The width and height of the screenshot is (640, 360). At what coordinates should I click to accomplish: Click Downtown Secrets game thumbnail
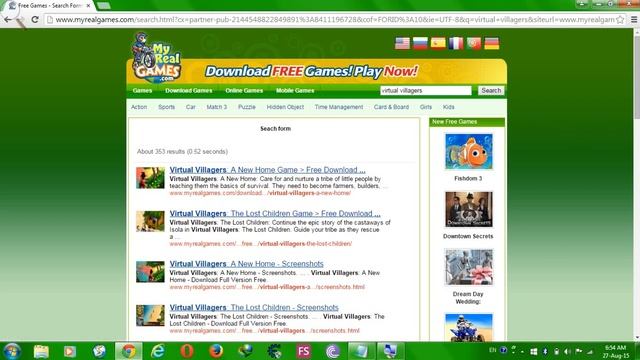coord(469,209)
